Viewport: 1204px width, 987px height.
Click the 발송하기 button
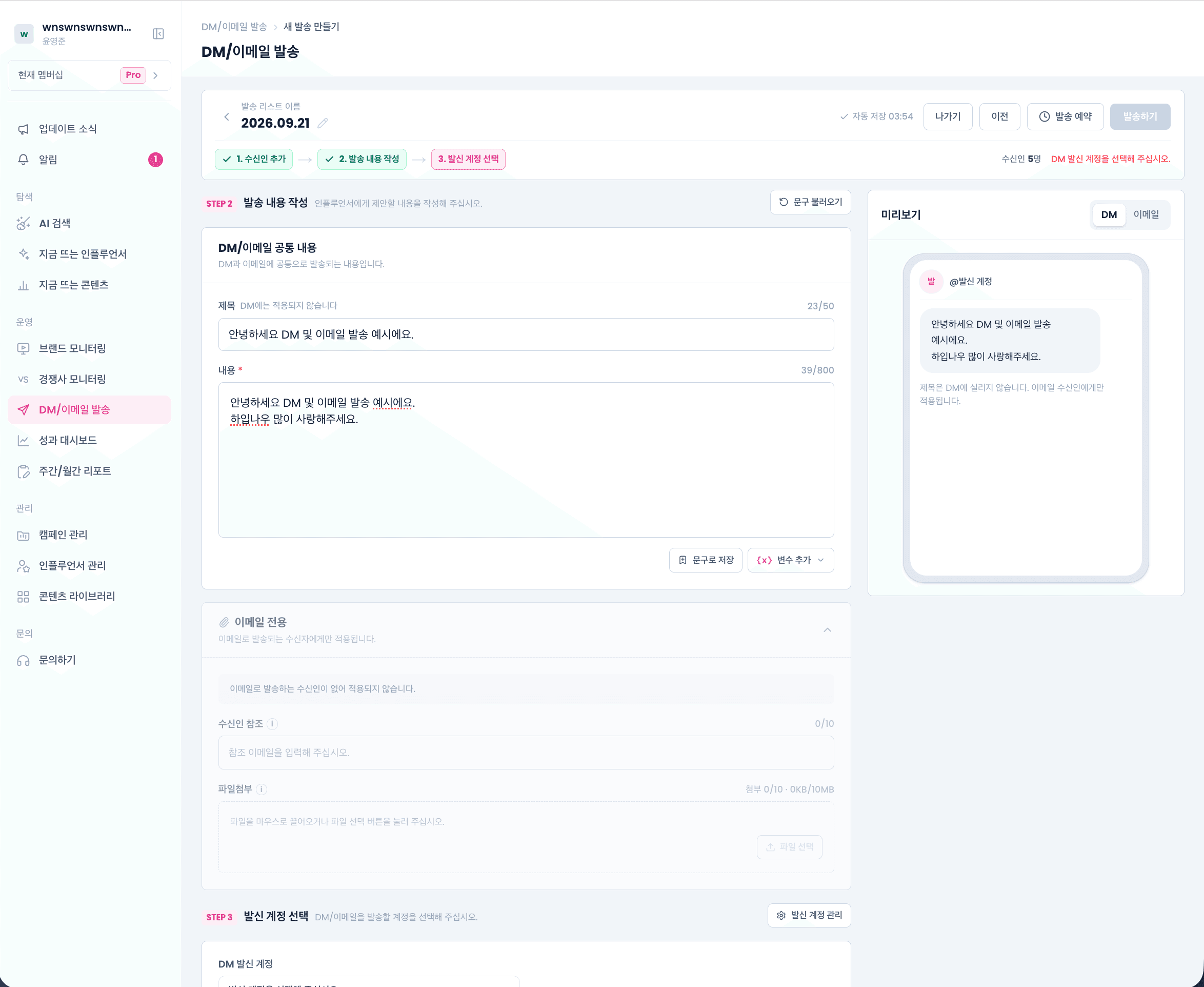(x=1140, y=116)
